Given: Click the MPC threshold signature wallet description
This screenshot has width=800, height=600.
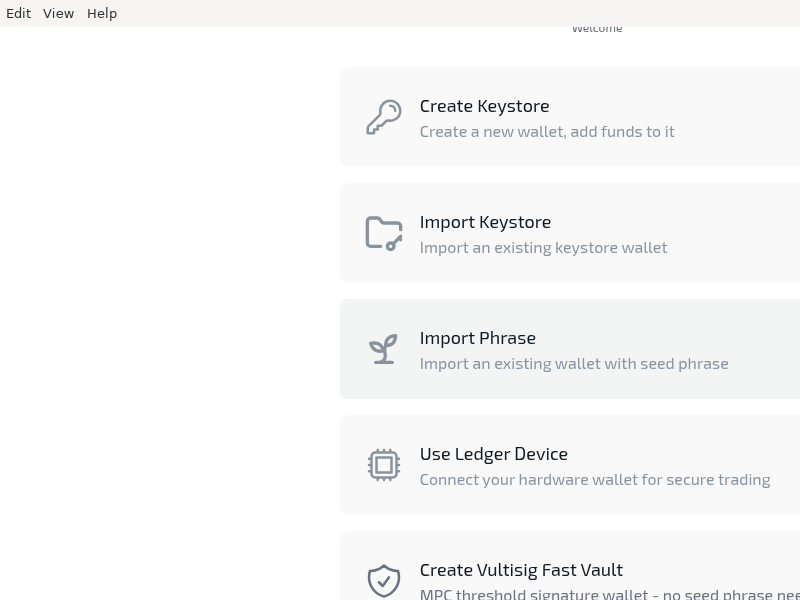Looking at the screenshot, I should (x=610, y=594).
